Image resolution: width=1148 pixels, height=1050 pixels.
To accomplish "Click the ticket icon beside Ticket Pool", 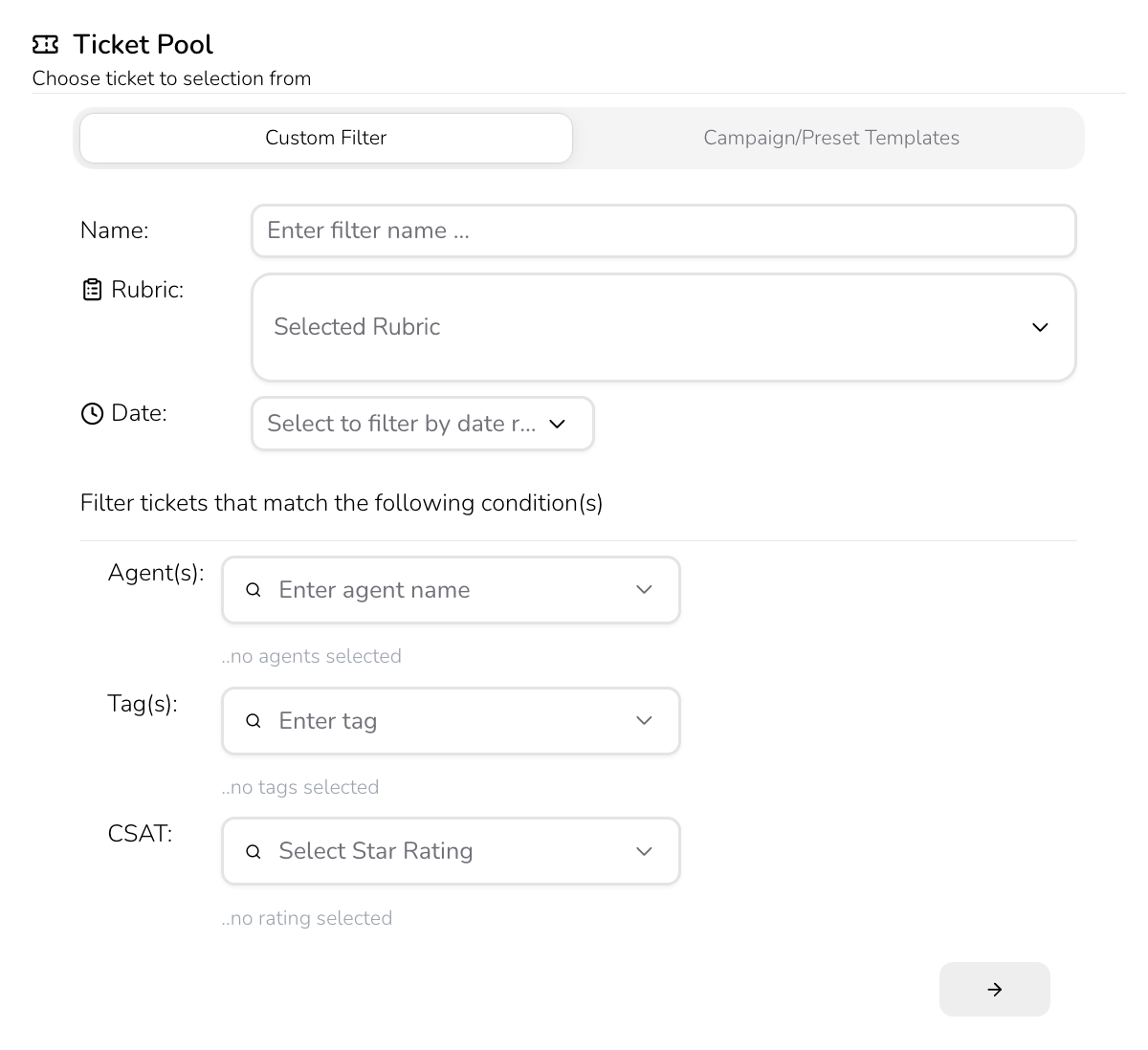I will click(x=45, y=45).
